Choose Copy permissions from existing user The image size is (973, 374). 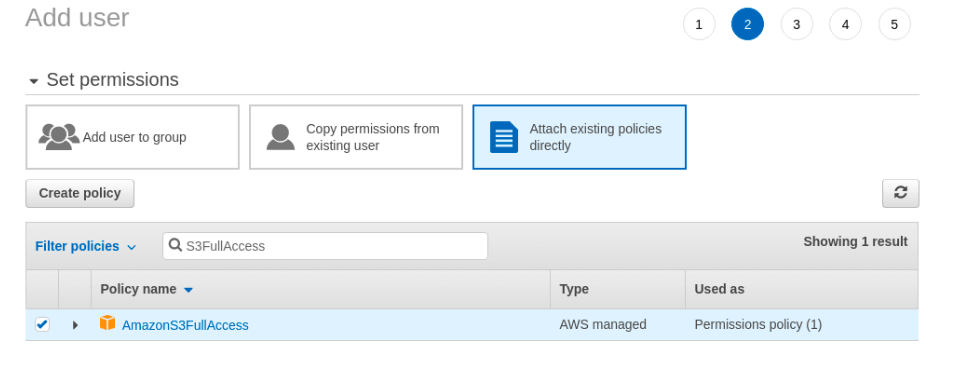point(356,137)
